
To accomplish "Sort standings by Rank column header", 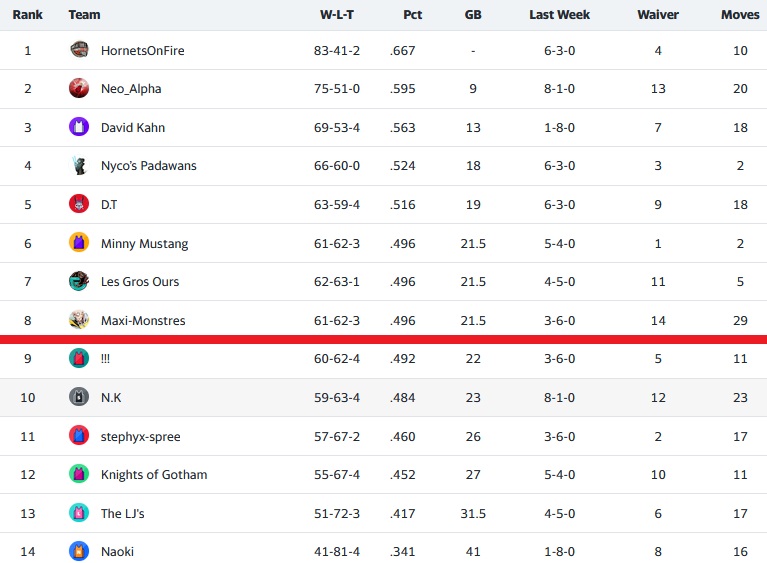I will (x=27, y=15).
